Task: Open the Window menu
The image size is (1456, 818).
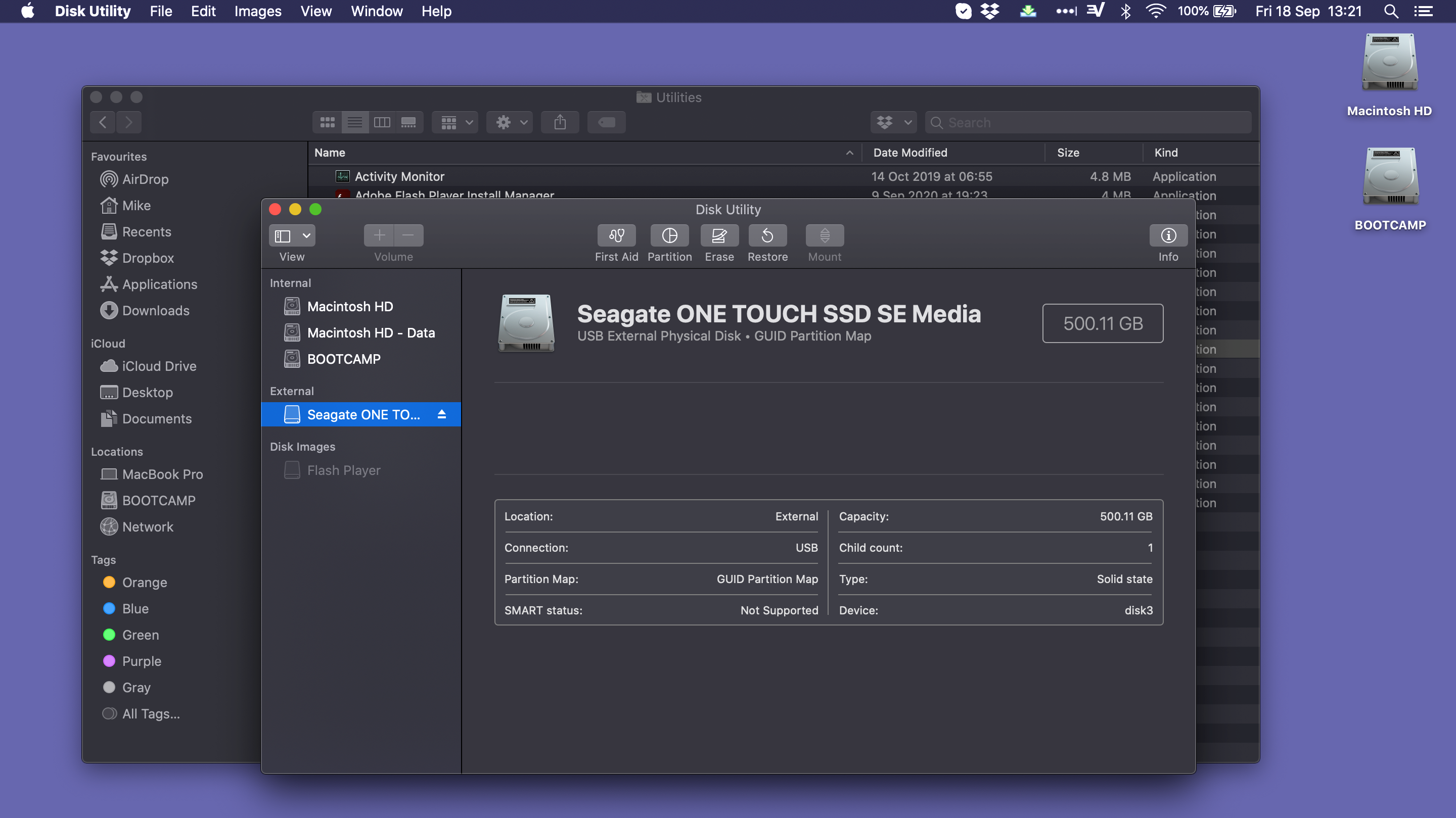Action: [x=377, y=11]
